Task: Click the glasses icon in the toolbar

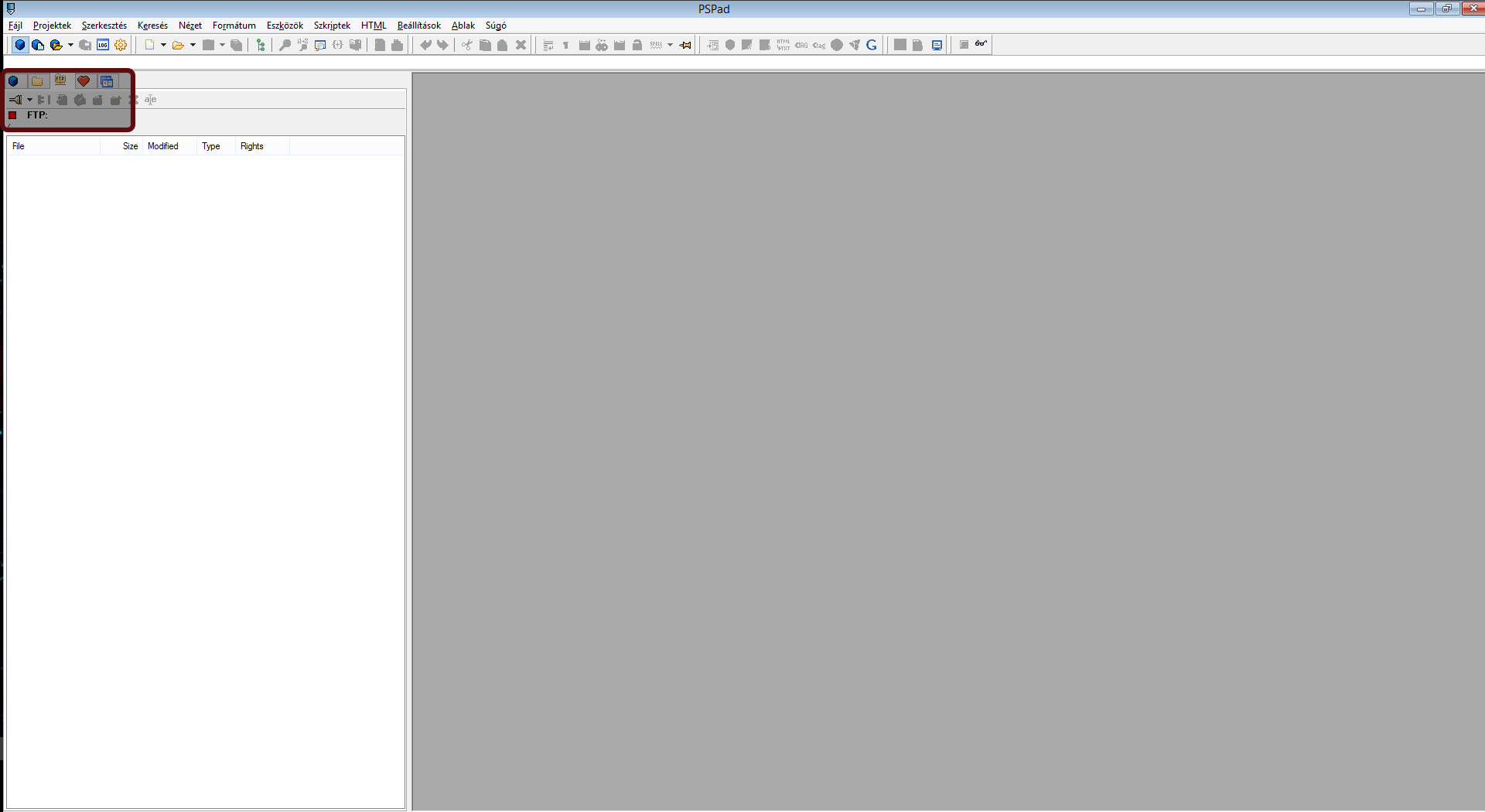Action: point(981,44)
